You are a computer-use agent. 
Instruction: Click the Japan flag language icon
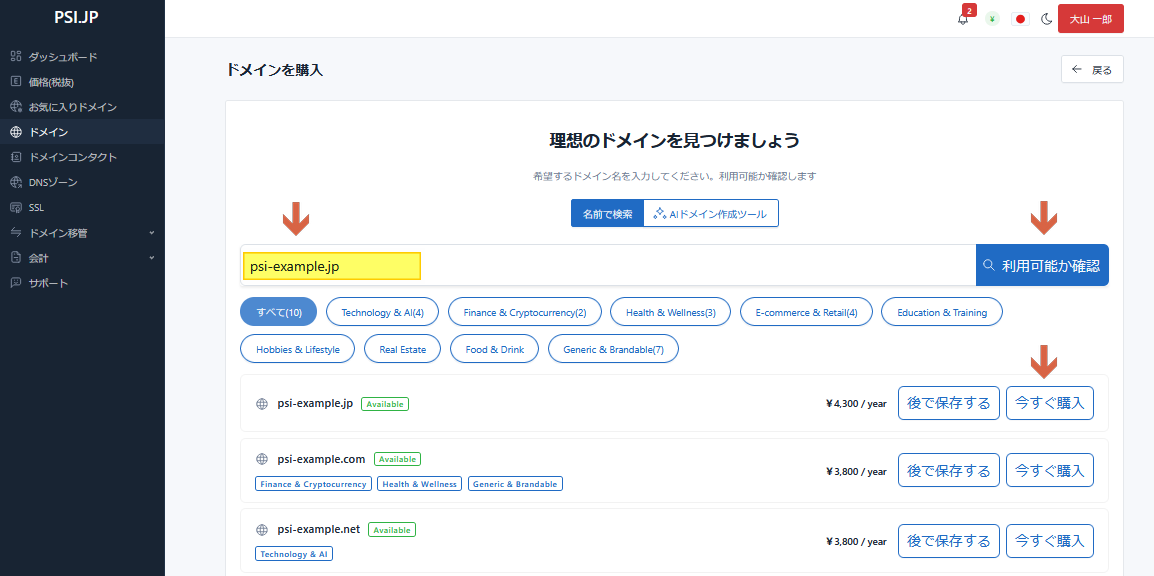1020,19
